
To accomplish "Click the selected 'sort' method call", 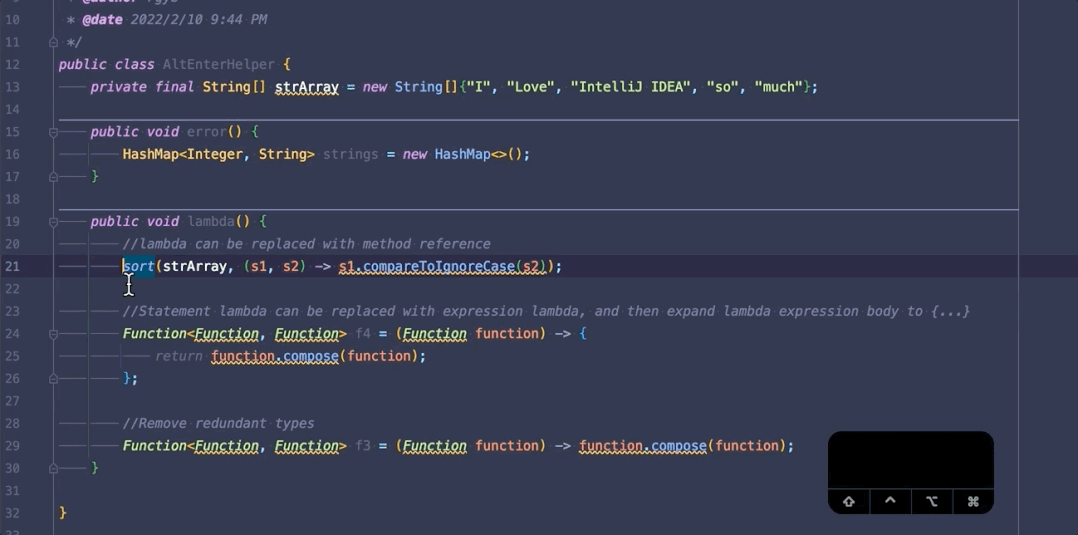I will (x=138, y=266).
